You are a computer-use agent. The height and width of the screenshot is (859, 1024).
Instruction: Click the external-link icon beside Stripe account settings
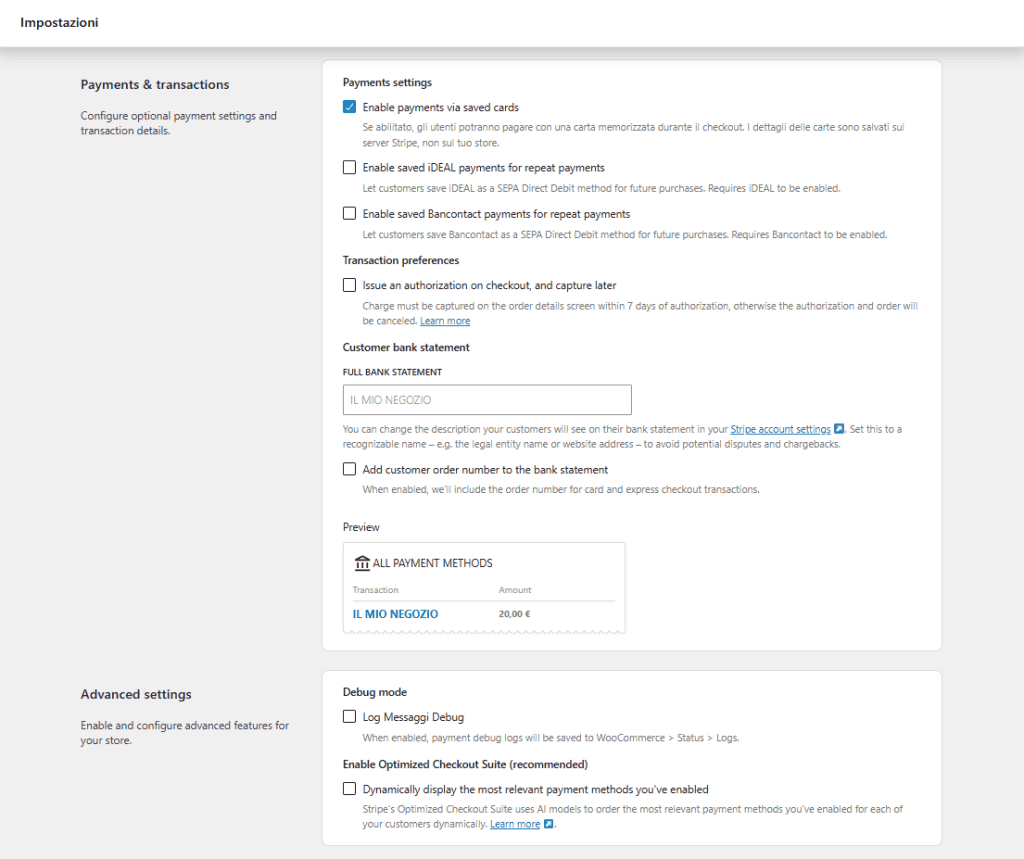pyautogui.click(x=839, y=429)
